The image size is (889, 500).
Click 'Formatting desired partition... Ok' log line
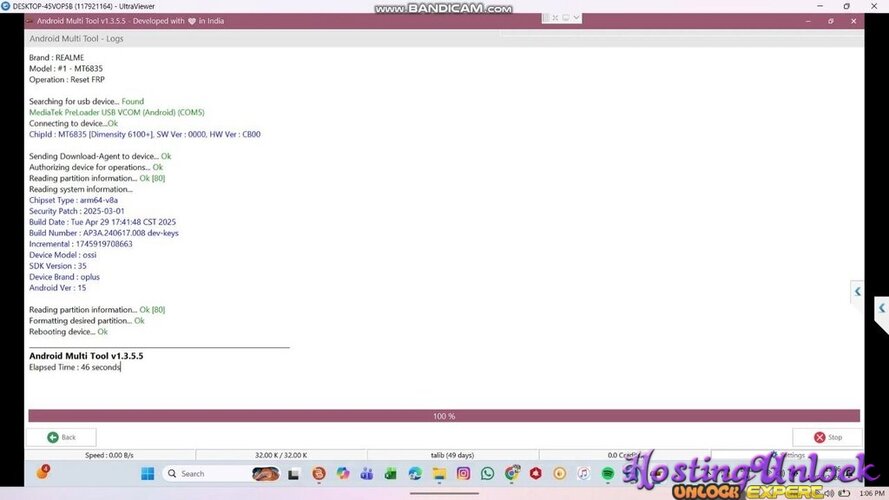87,321
